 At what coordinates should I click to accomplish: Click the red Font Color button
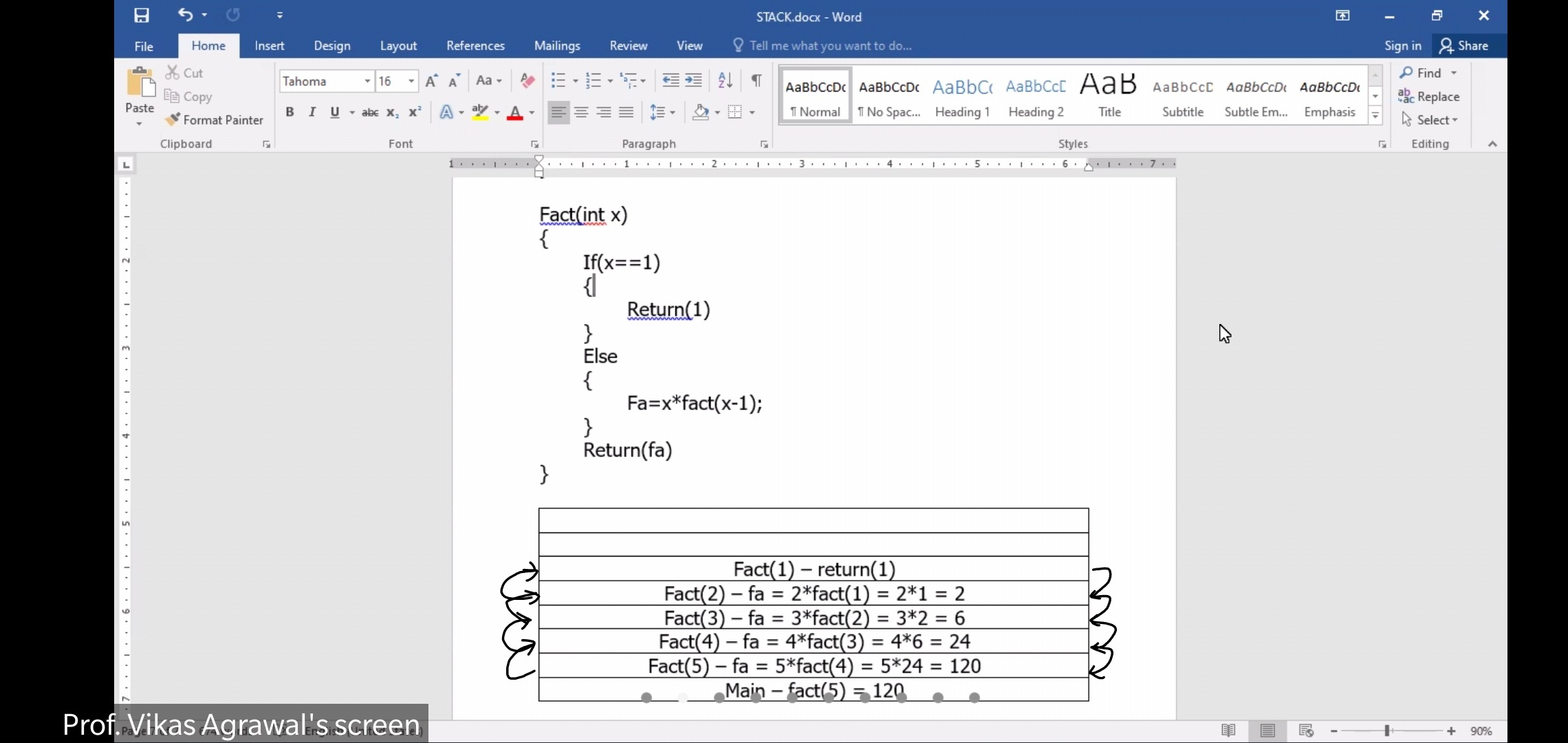click(514, 113)
